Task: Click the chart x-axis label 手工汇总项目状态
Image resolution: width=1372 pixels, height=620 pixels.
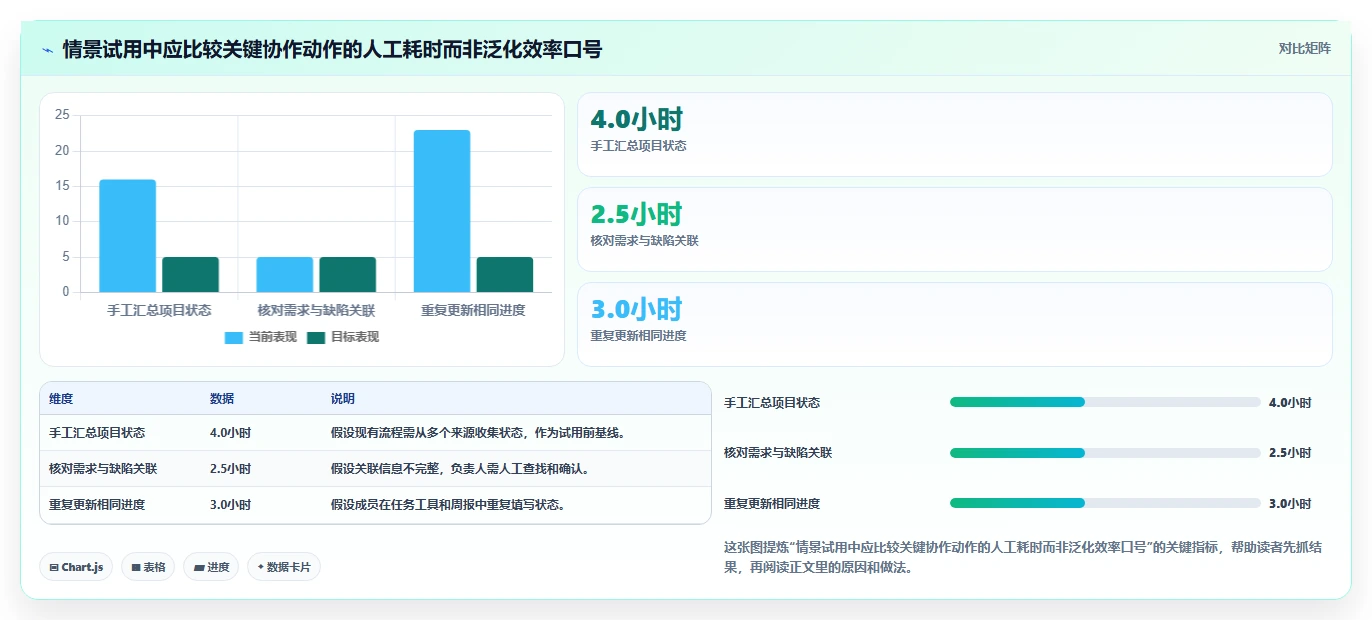Action: (159, 310)
